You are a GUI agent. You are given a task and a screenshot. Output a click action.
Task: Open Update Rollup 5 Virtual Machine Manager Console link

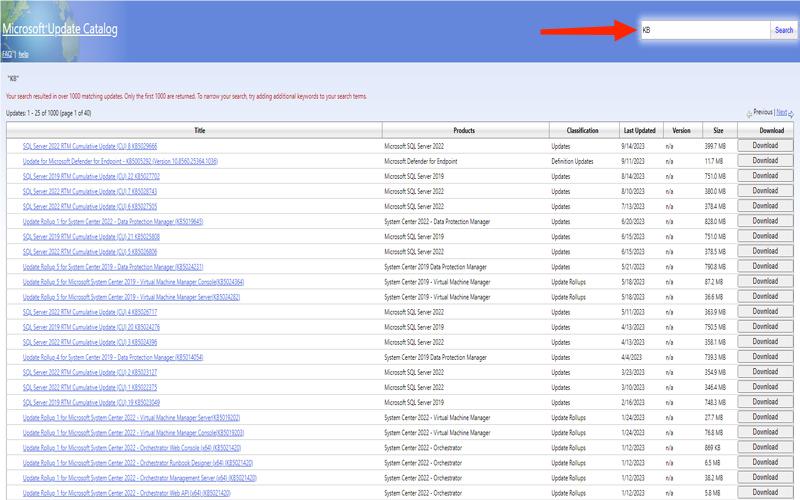[x=133, y=282]
